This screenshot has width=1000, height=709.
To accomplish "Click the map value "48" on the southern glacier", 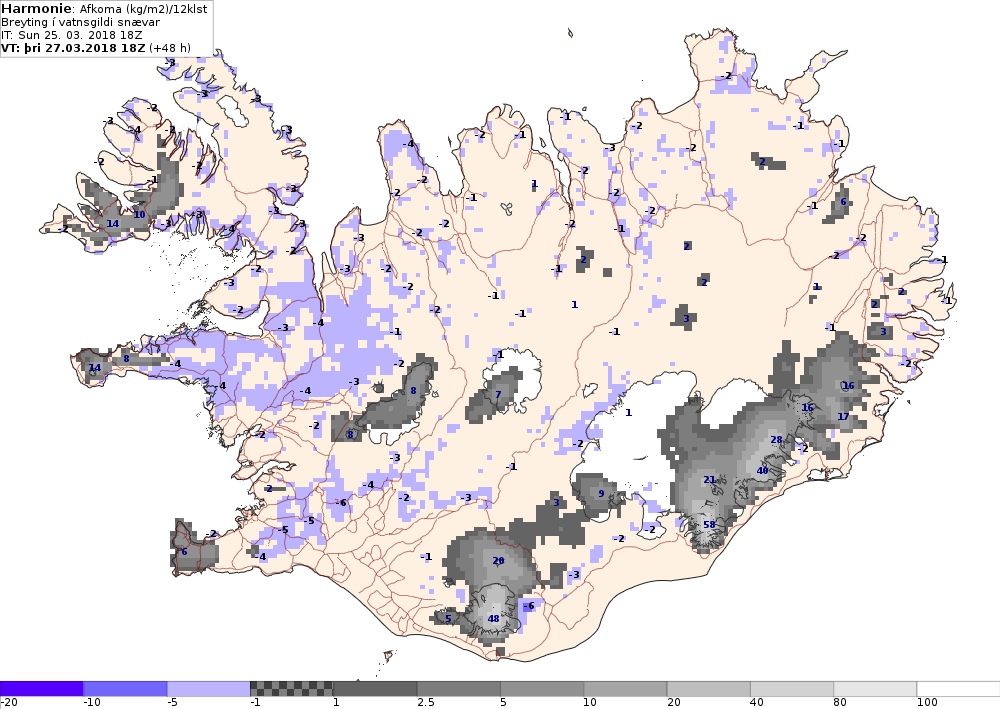I will click(494, 618).
